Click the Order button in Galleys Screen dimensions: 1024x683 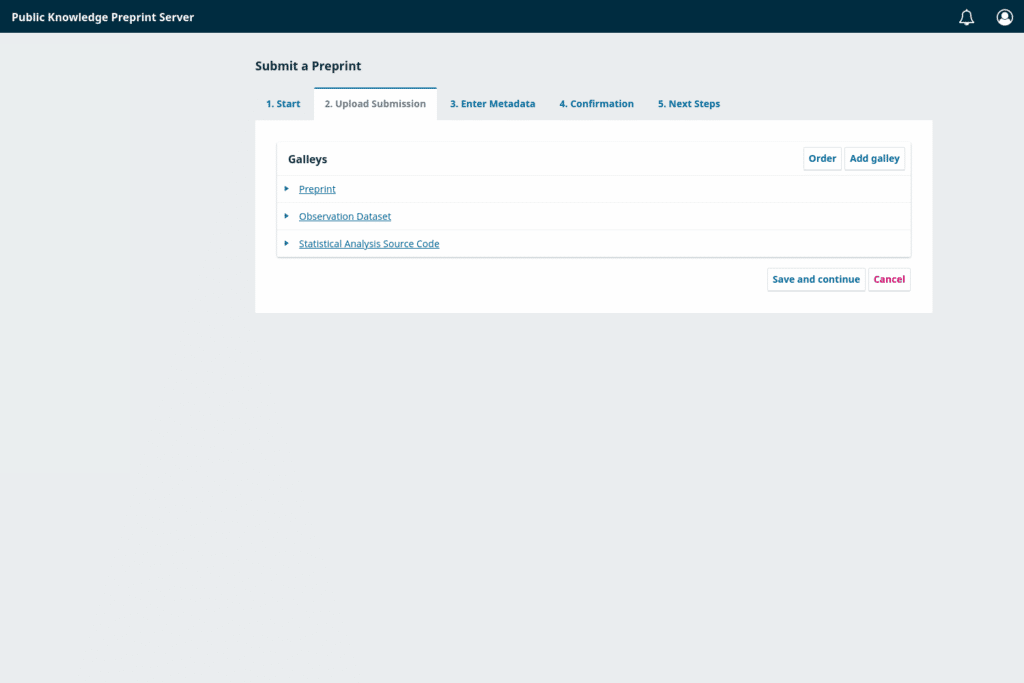[x=822, y=159]
